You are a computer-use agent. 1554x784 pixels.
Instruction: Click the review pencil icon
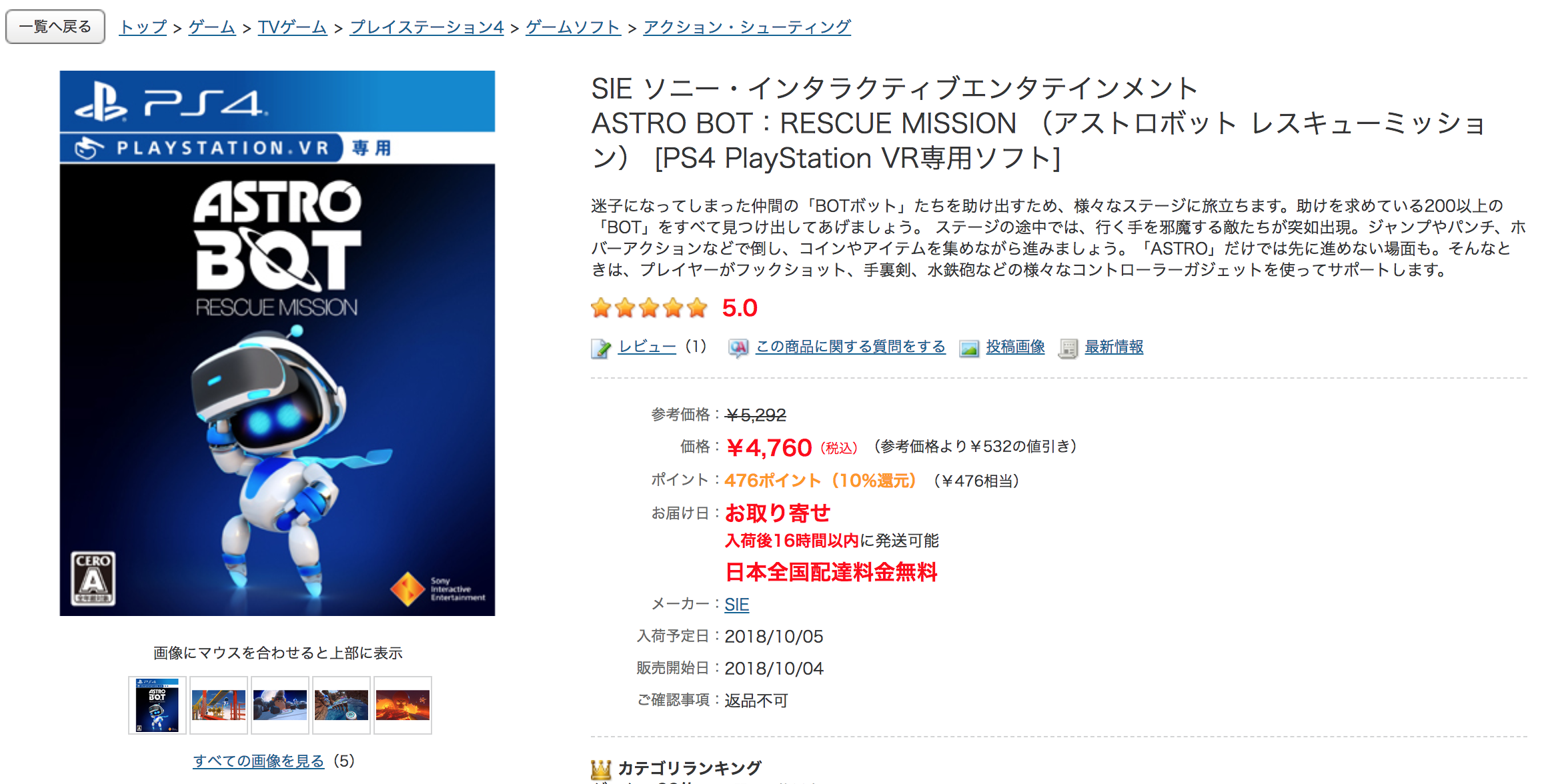pos(600,348)
